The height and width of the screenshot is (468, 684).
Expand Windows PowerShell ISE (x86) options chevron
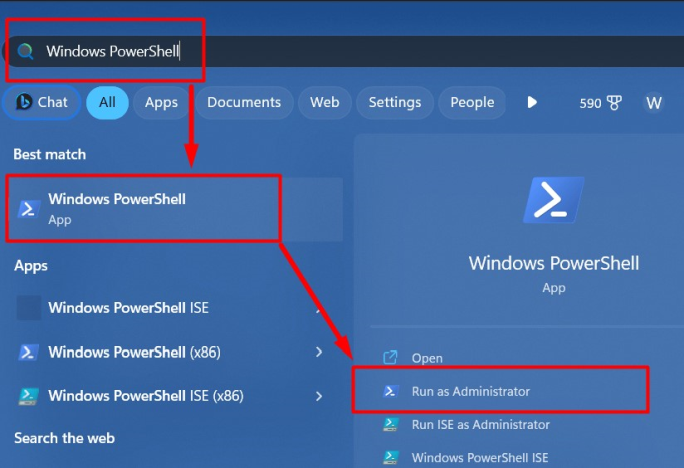(x=319, y=396)
